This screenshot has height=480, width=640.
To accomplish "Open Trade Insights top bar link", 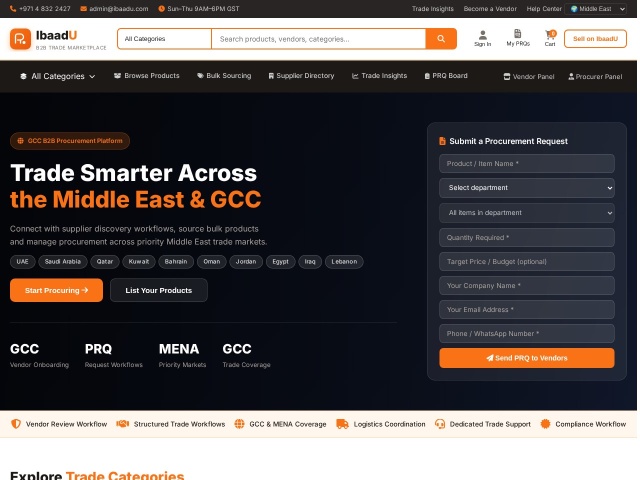I will 433,9.
